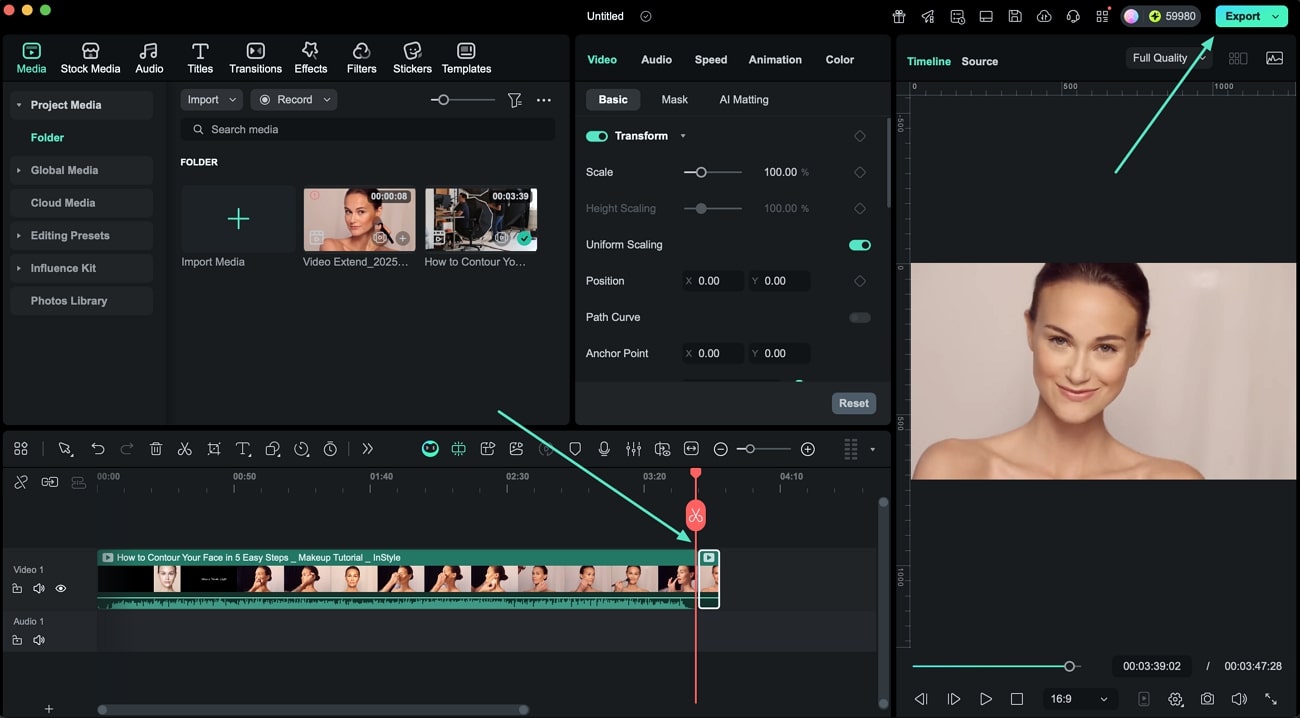Open the Stickers panel
The width and height of the screenshot is (1300, 718).
(412, 58)
